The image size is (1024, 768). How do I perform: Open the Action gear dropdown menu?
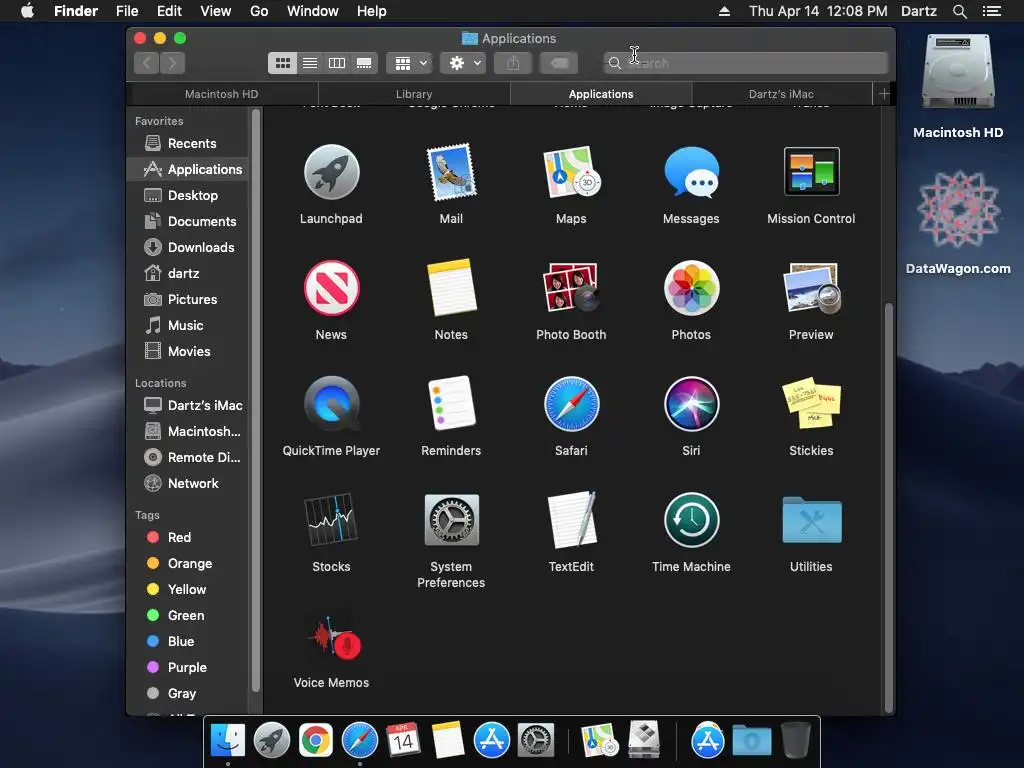[463, 63]
